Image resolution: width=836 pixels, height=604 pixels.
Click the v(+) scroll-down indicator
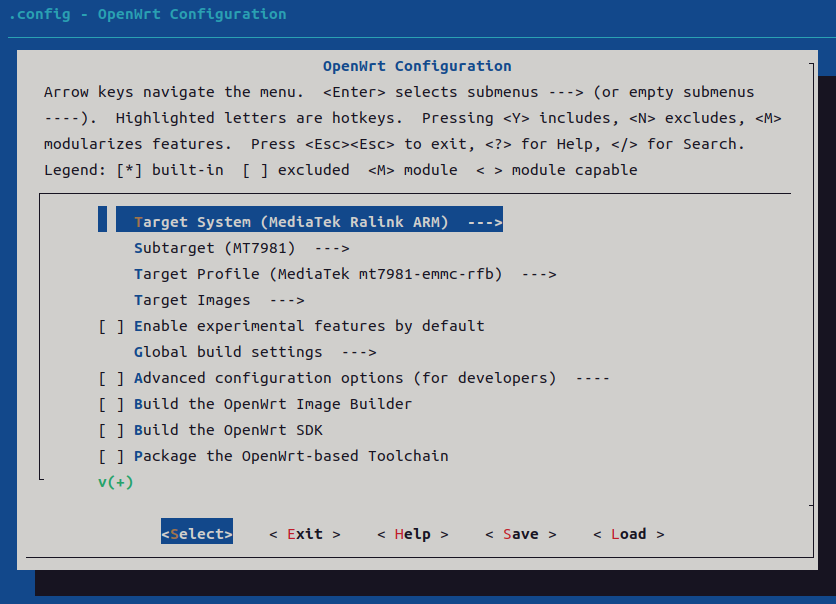coord(116,482)
